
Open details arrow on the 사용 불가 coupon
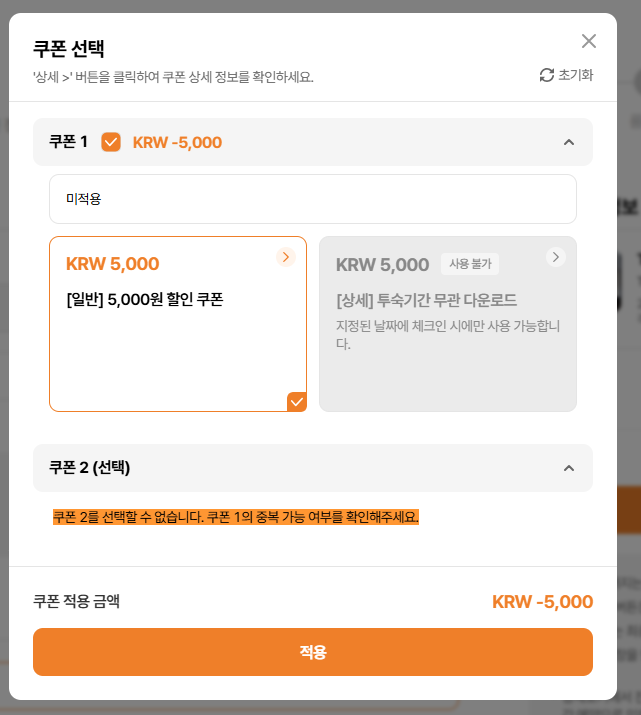point(556,257)
